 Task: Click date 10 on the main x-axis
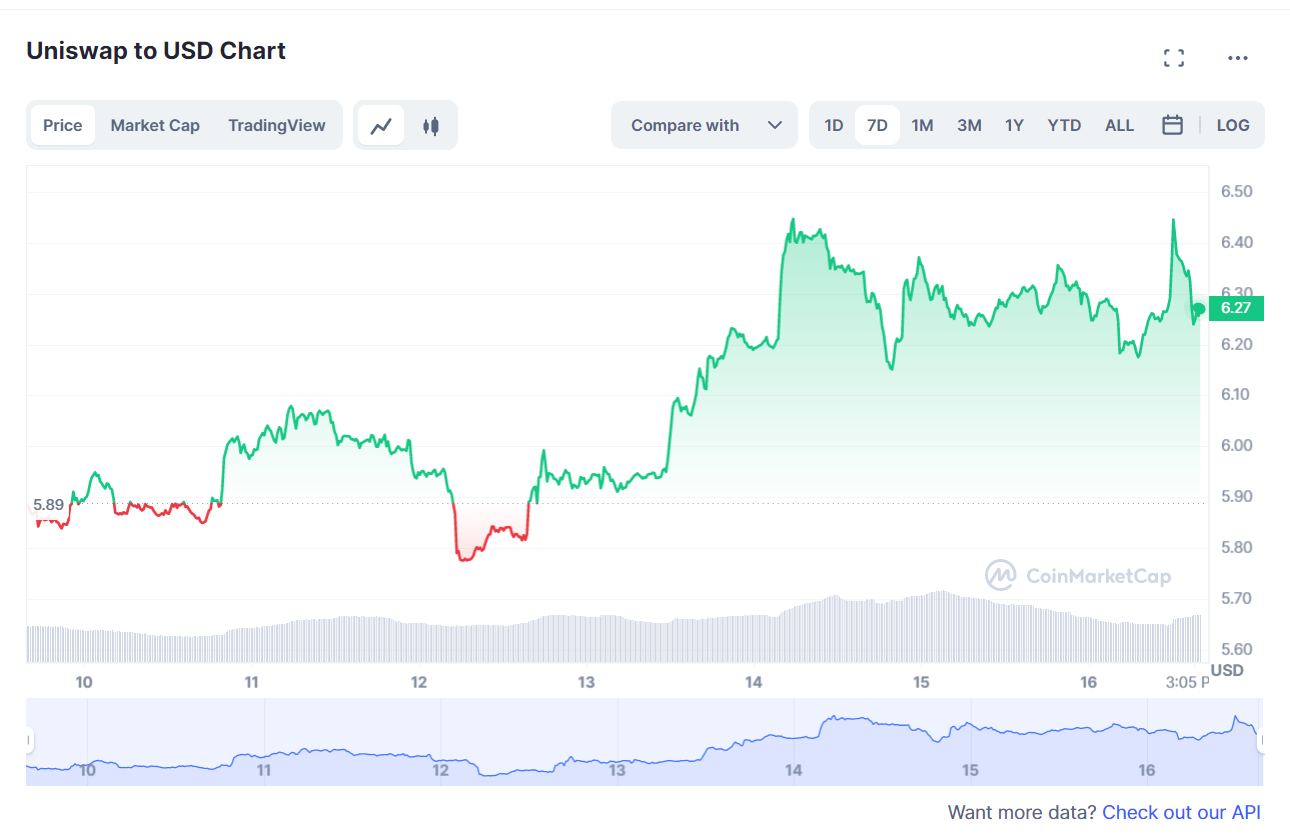pyautogui.click(x=84, y=682)
